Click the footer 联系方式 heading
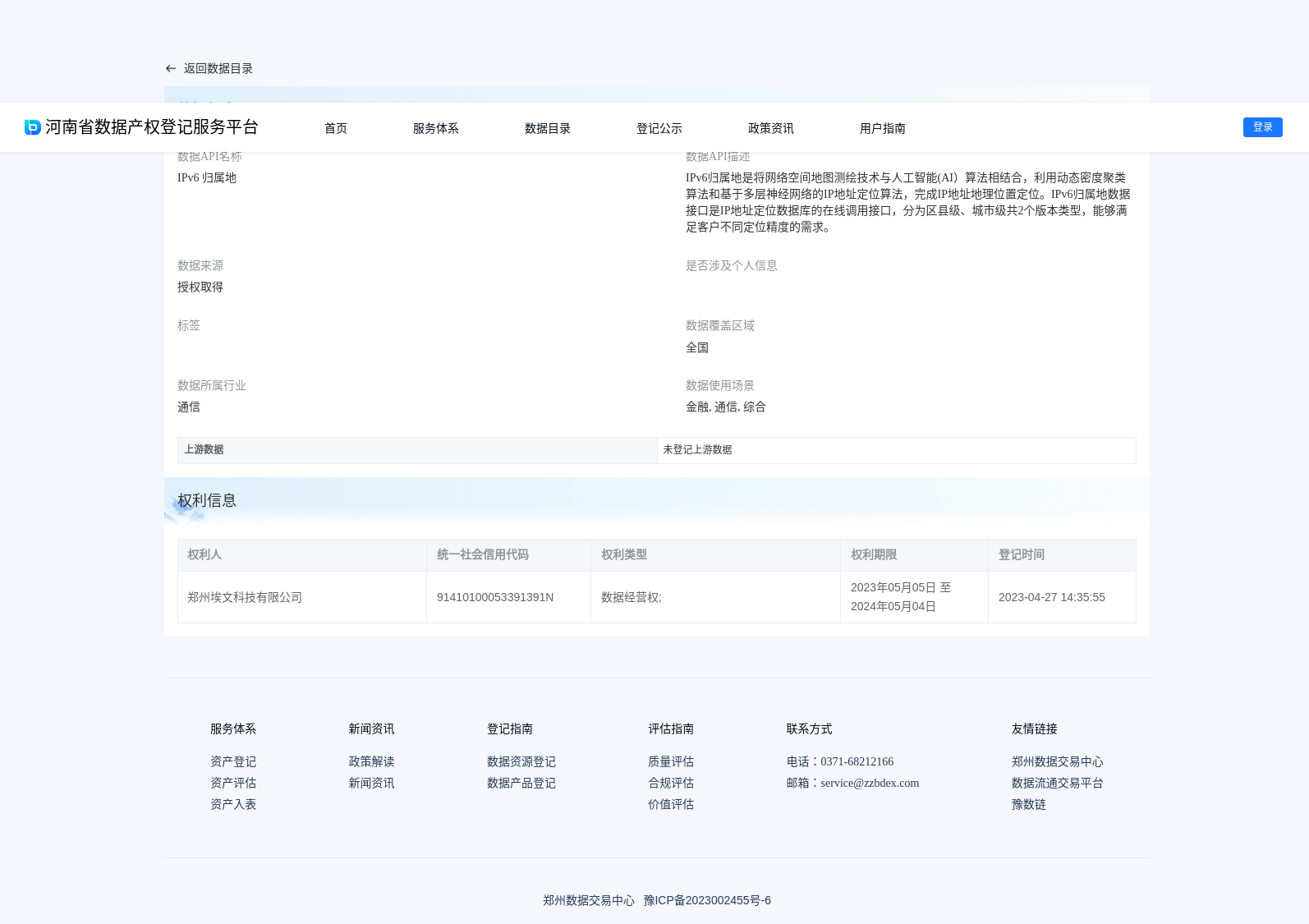Viewport: 1309px width, 924px height. pos(810,729)
